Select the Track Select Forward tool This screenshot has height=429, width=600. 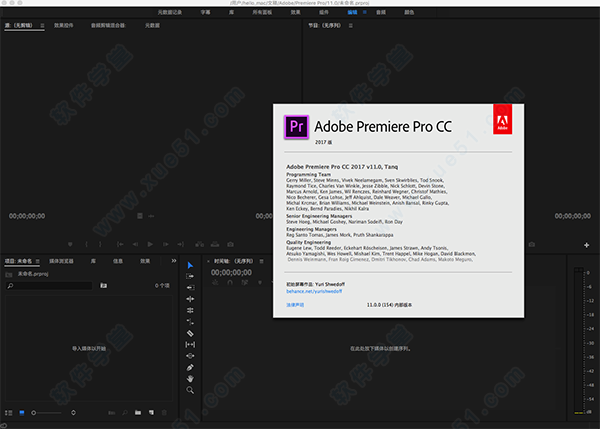190,276
